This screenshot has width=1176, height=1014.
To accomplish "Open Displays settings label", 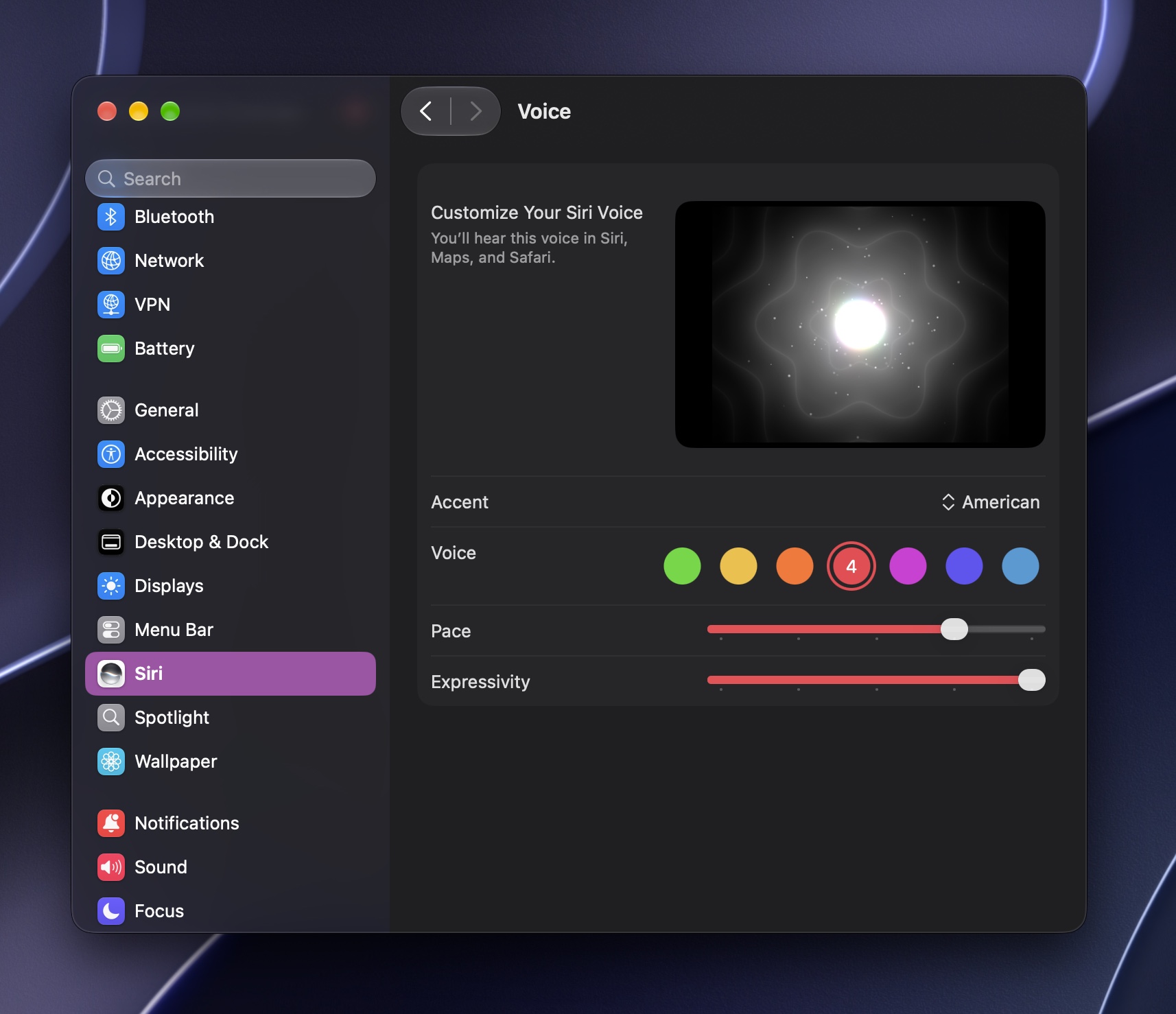I will pos(169,586).
